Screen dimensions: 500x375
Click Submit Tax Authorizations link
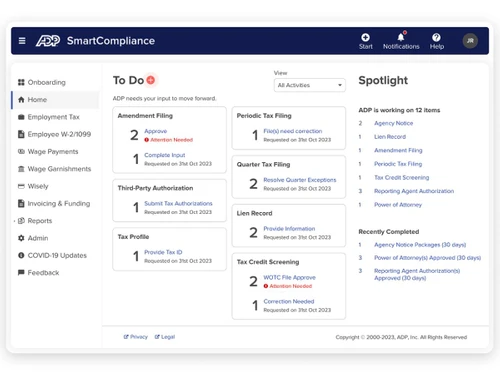tap(178, 203)
